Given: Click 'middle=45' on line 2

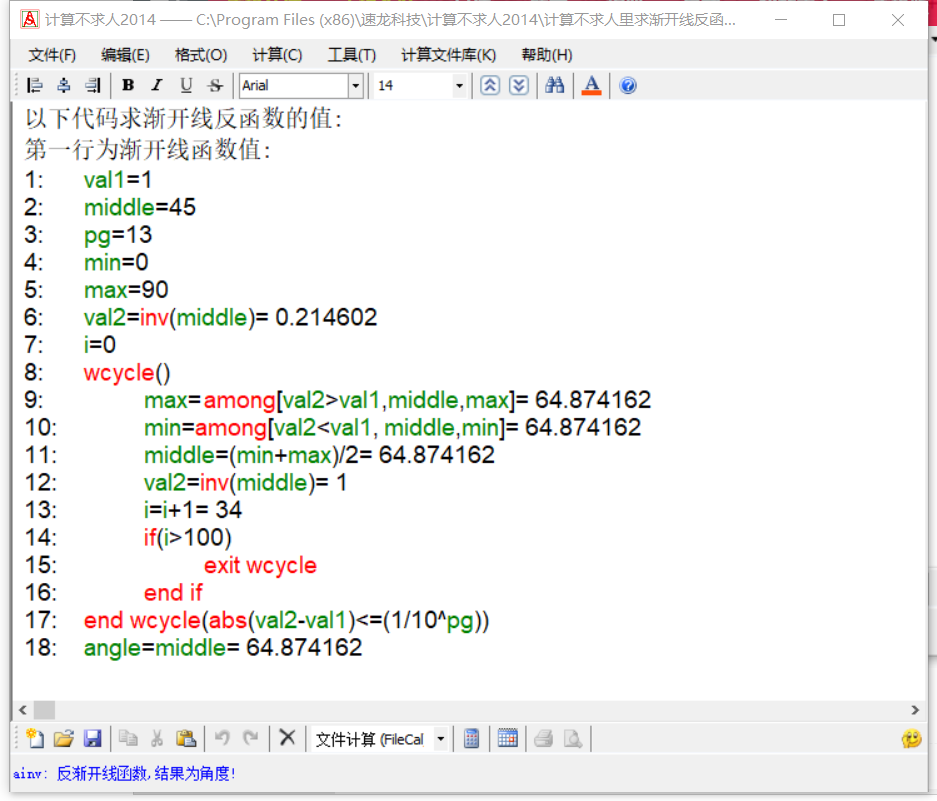Looking at the screenshot, I should tap(140, 207).
